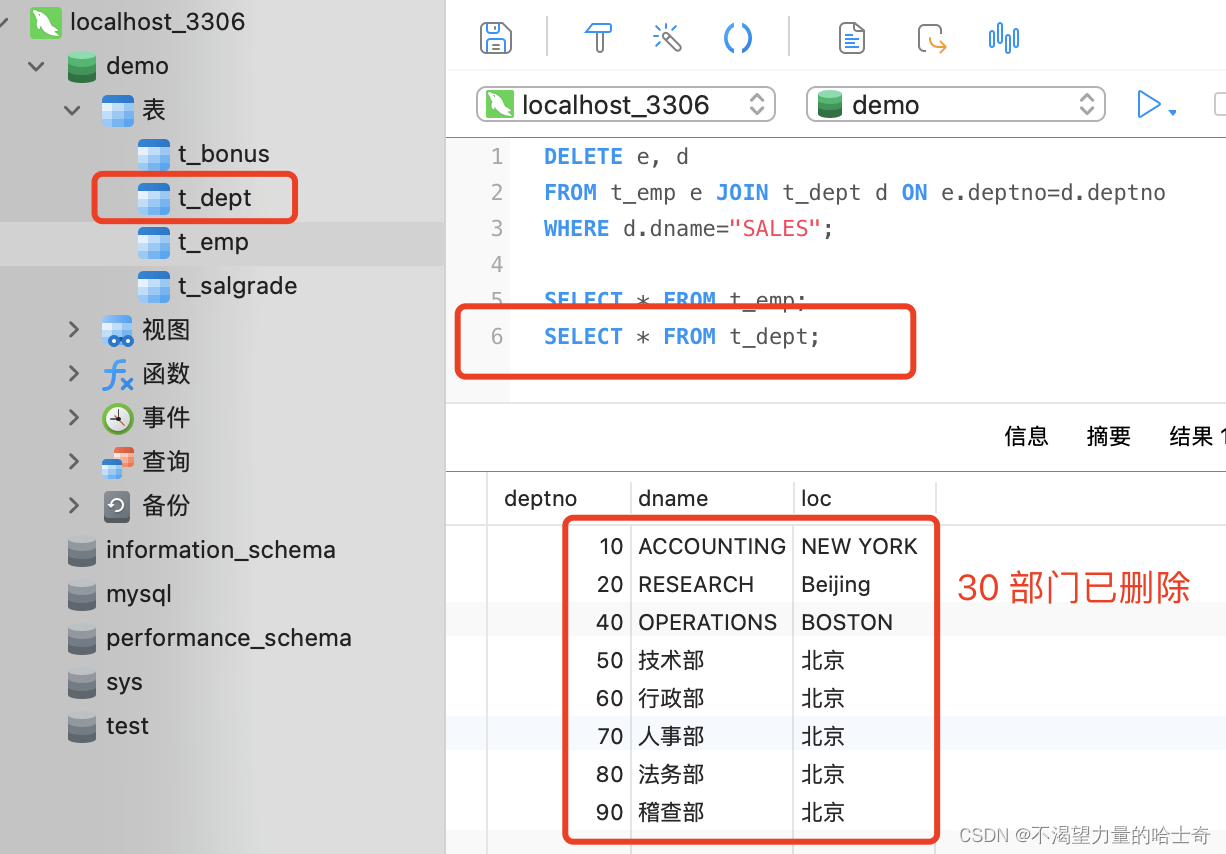1226x854 pixels.
Task: Click the BOSTON cell
Action: point(847,622)
